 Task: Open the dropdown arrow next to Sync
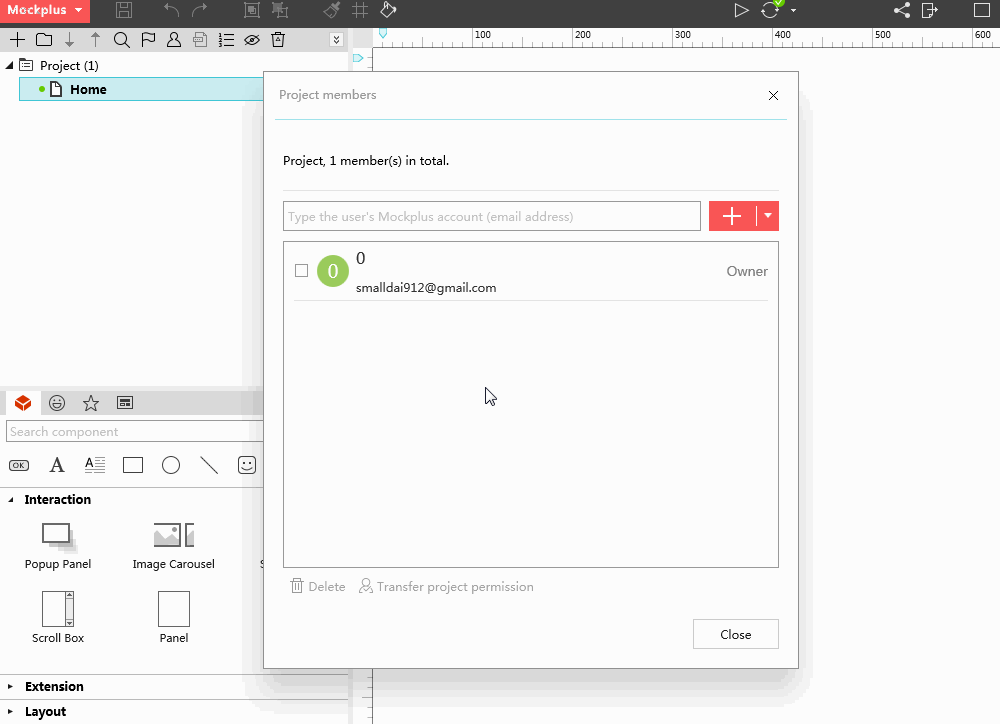(x=793, y=10)
